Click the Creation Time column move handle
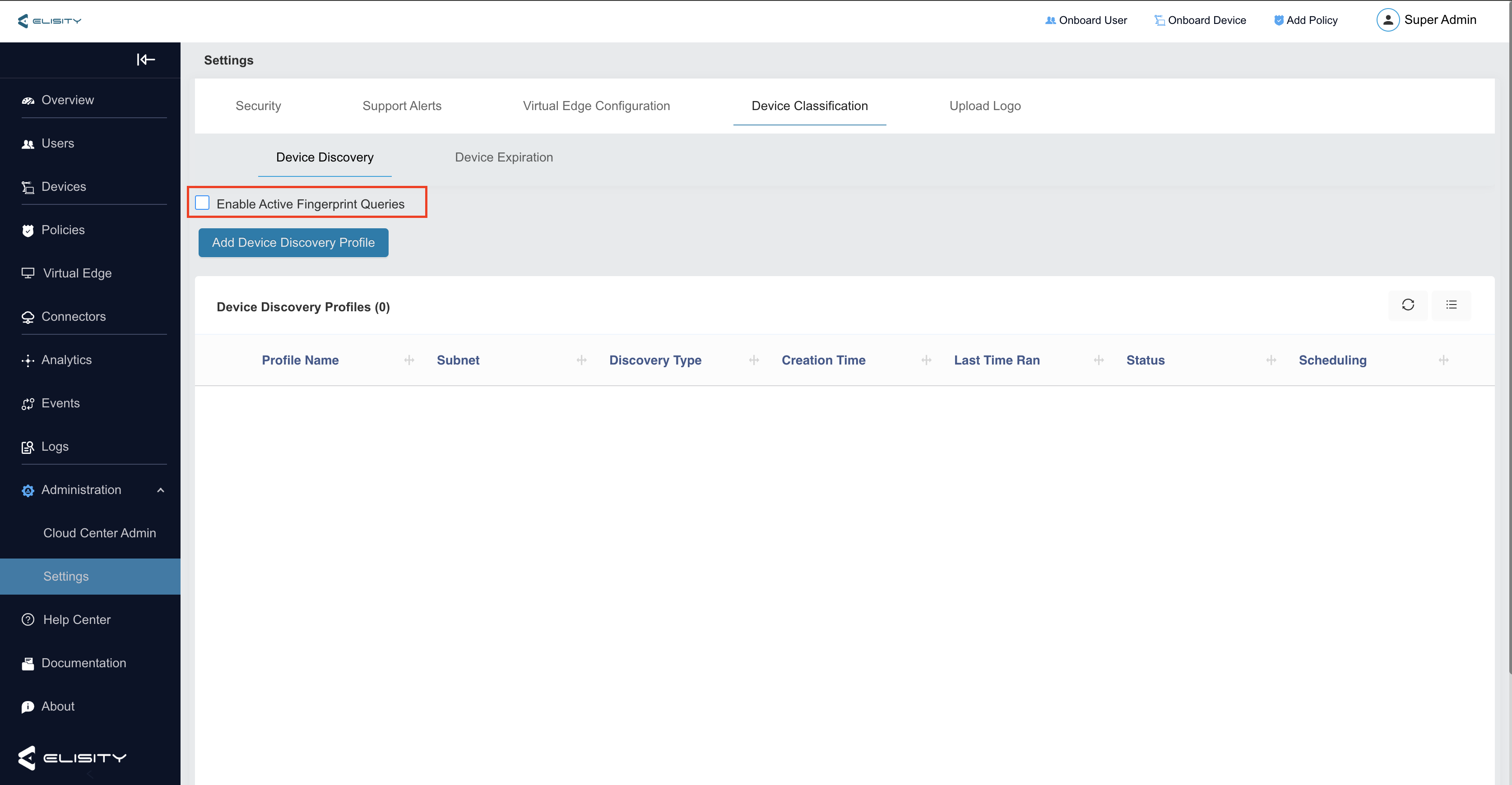1512x785 pixels. (x=926, y=360)
